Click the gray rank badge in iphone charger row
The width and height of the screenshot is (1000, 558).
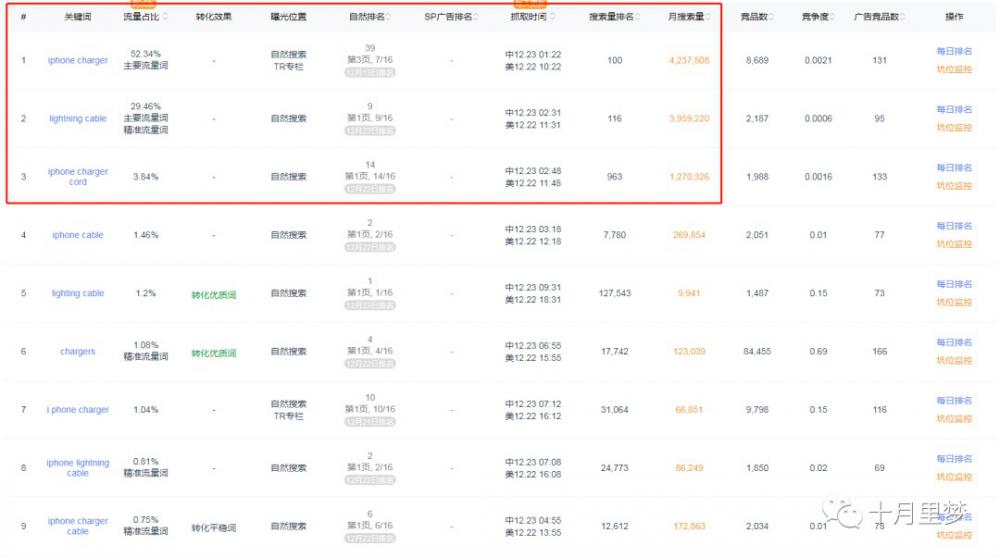[370, 73]
